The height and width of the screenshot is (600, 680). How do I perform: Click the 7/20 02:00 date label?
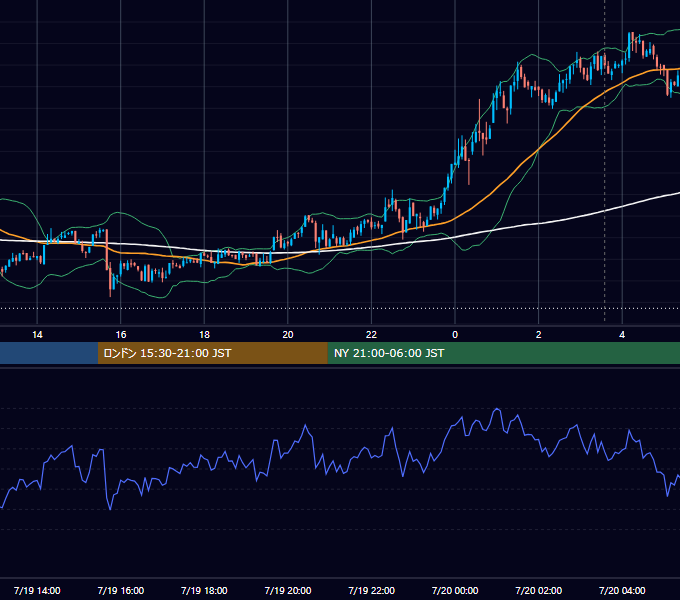pyautogui.click(x=539, y=590)
